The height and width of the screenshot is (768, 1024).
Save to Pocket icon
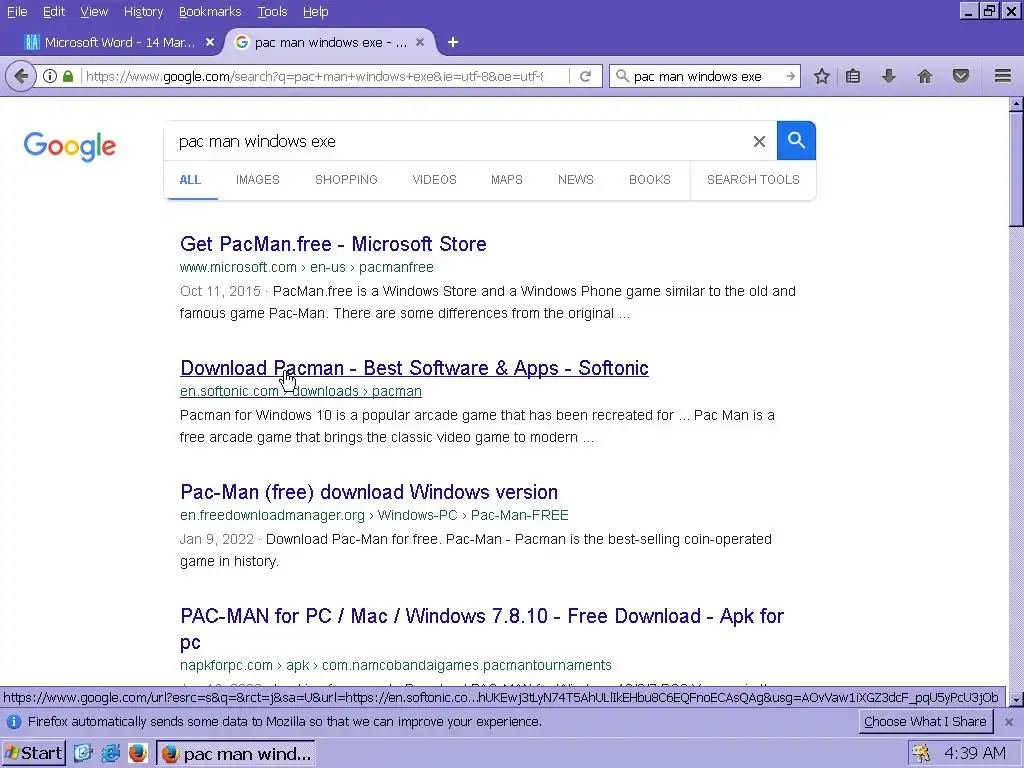961,76
